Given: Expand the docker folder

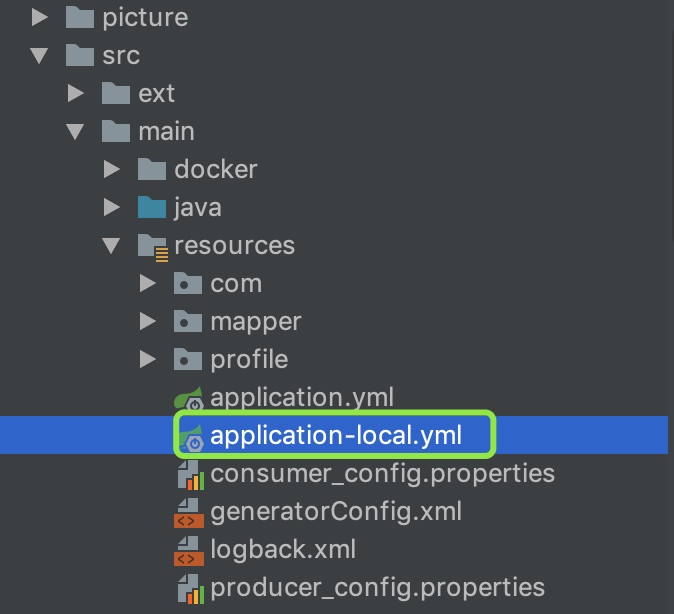Looking at the screenshot, I should pos(112,169).
